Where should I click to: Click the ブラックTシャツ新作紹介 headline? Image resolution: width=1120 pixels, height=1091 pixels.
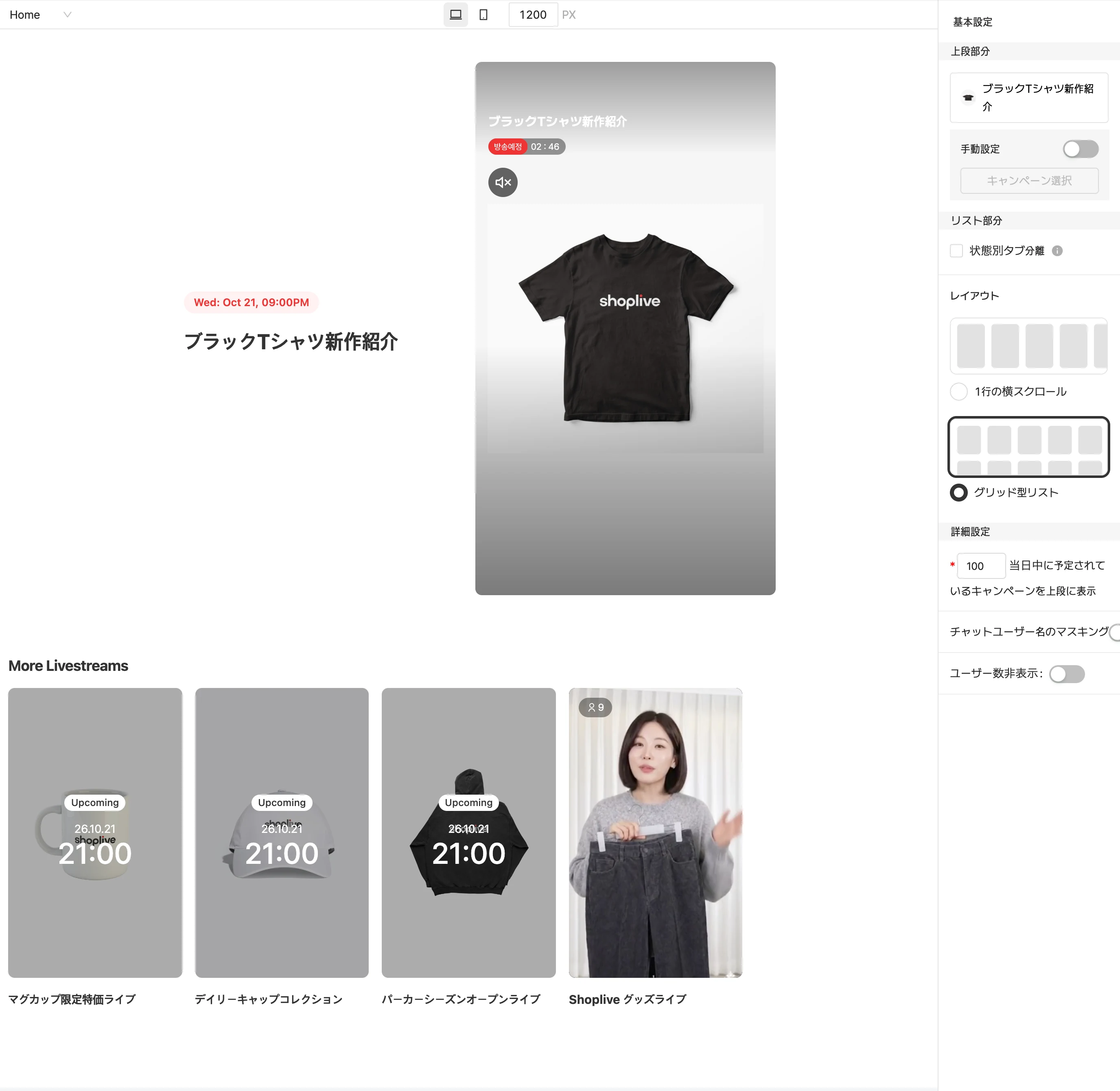pos(291,342)
